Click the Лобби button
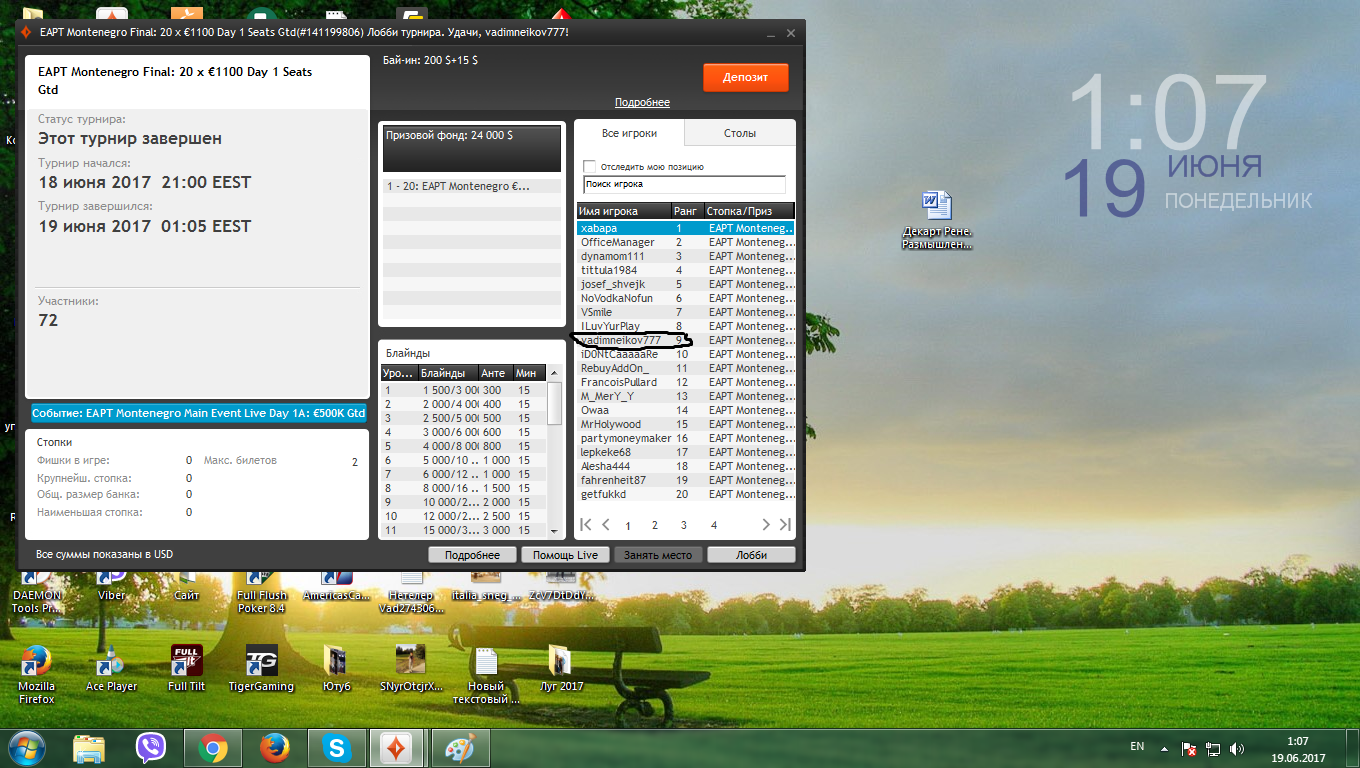 [751, 555]
